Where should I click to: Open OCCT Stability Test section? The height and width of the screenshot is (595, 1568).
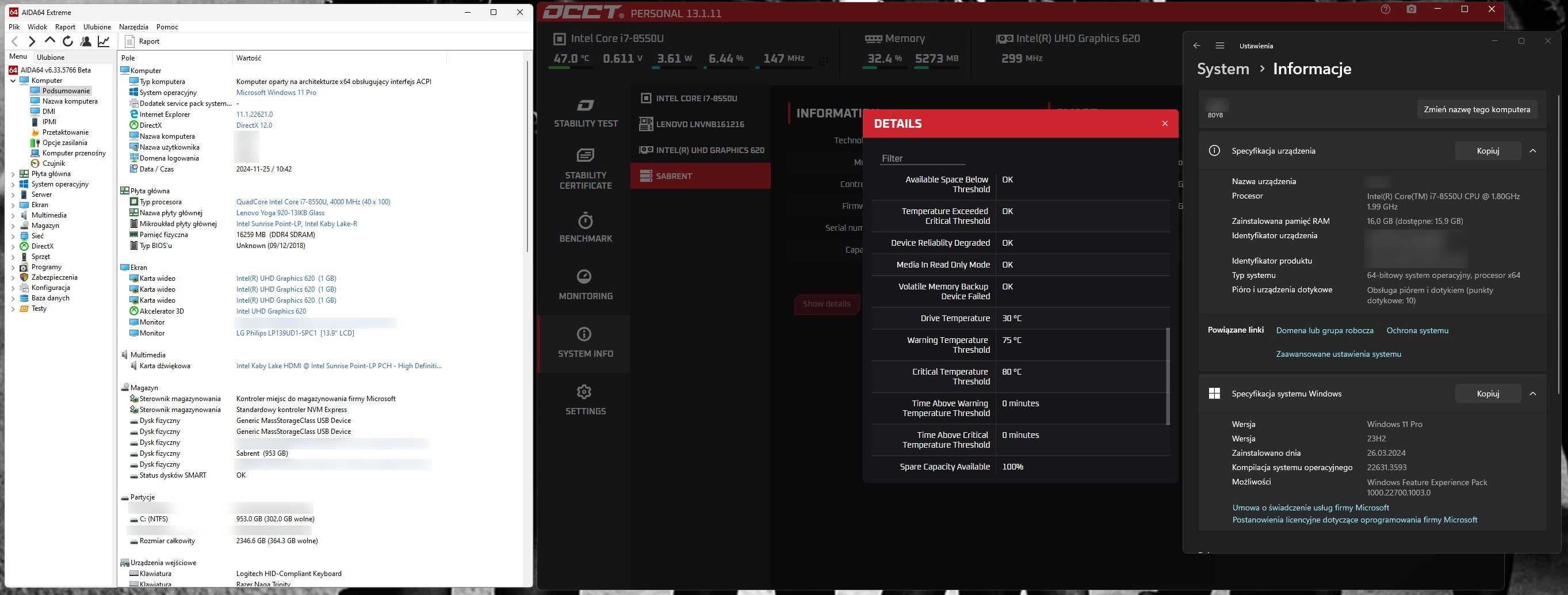(586, 113)
